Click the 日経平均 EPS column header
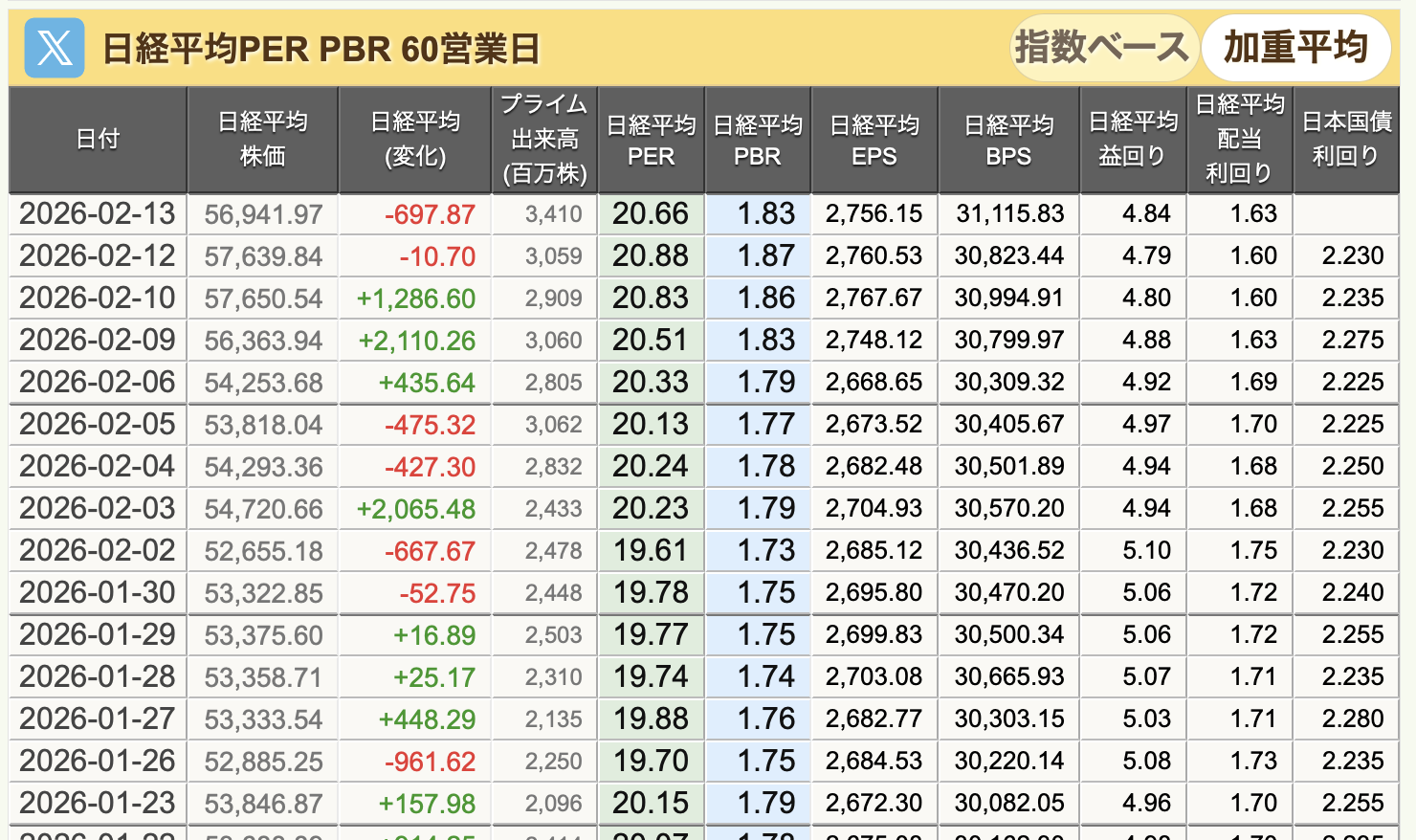This screenshot has width=1416, height=840. tap(874, 140)
